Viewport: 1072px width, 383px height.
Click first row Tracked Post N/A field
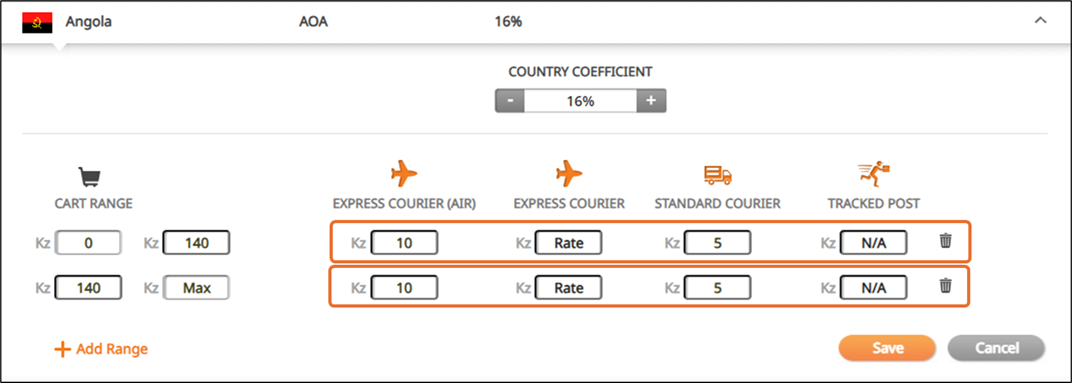pyautogui.click(x=873, y=243)
